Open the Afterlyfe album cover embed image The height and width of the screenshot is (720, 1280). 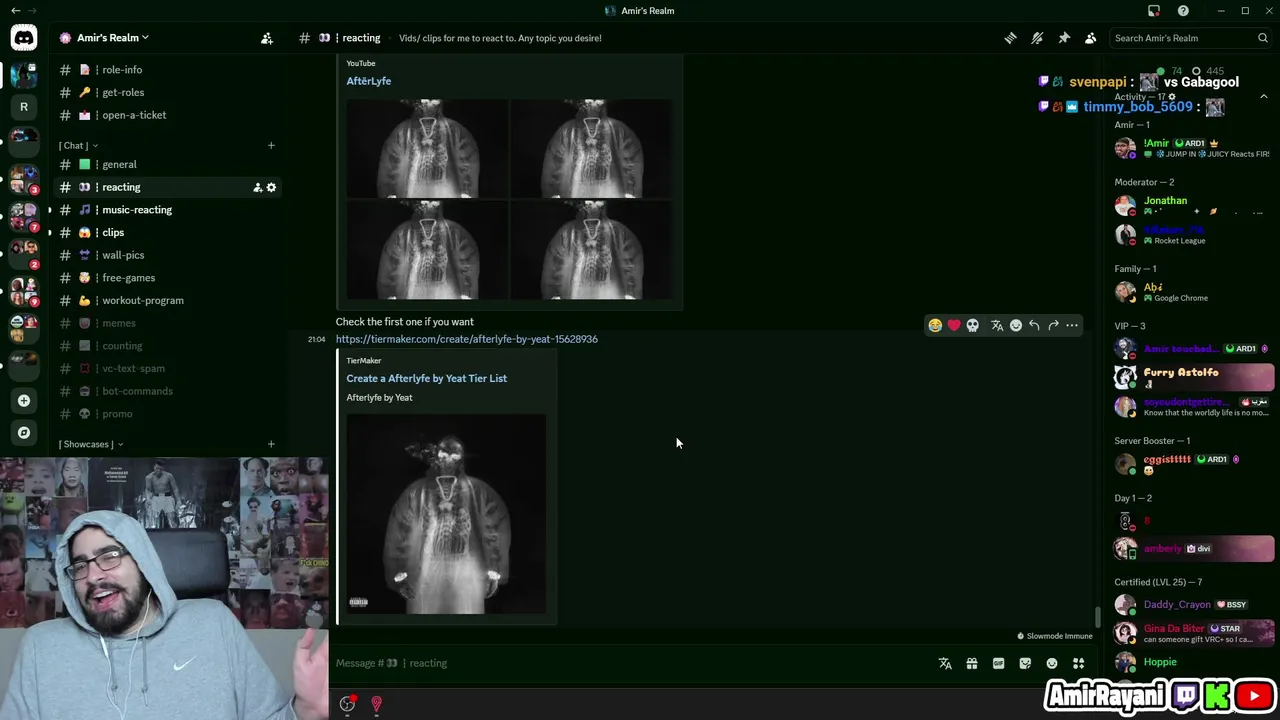[x=446, y=514]
